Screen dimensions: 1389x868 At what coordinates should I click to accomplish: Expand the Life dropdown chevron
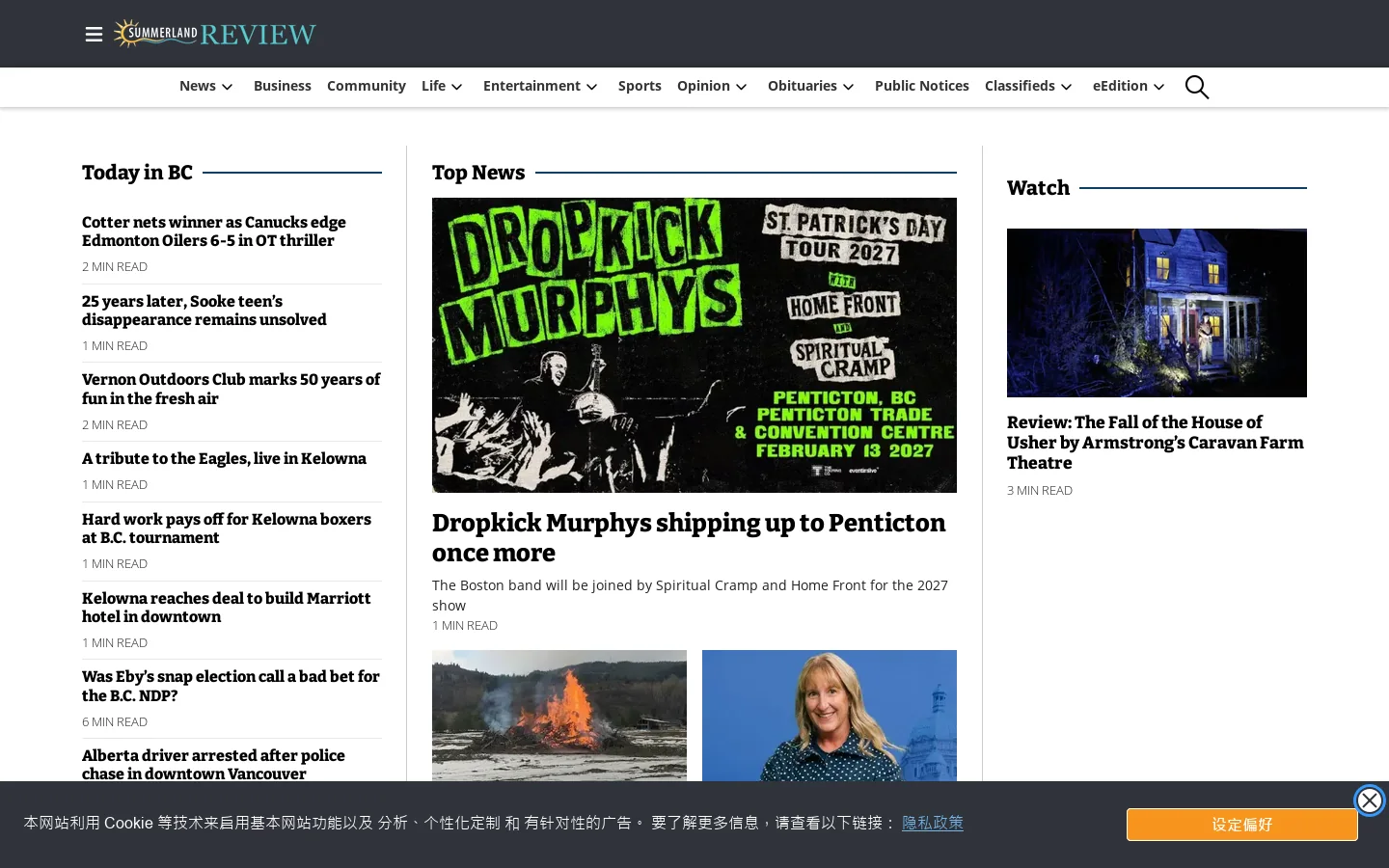(x=457, y=87)
